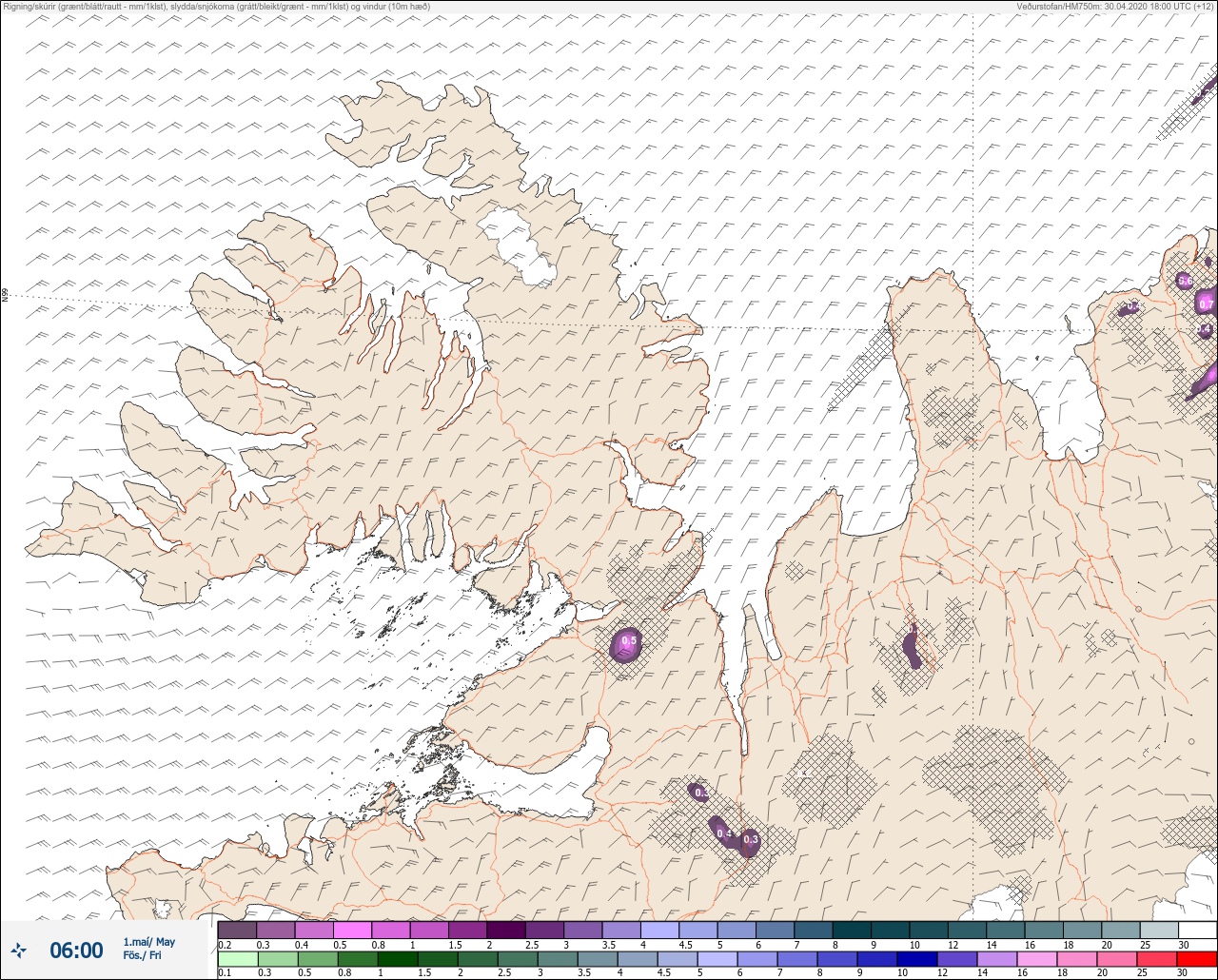Image resolution: width=1218 pixels, height=980 pixels.
Task: Click the 0.5 precipitation value on the map
Action: coord(629,640)
